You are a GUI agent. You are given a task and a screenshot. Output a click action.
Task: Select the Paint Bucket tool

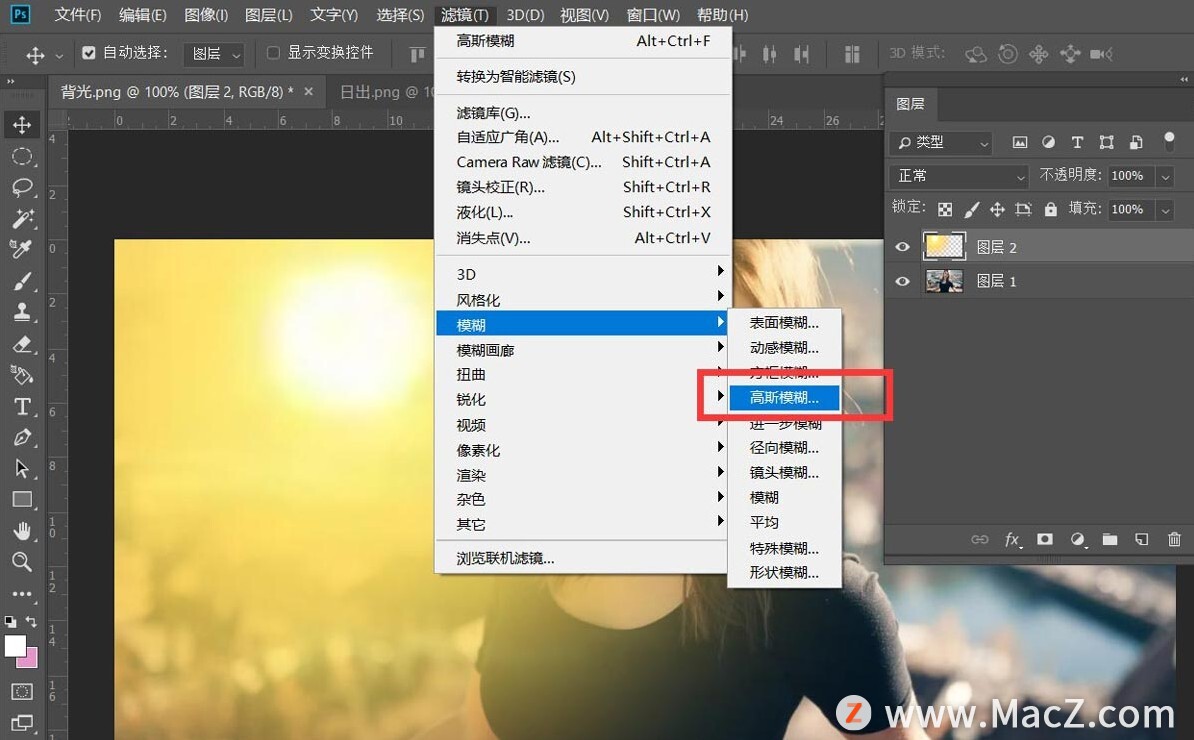coord(22,375)
